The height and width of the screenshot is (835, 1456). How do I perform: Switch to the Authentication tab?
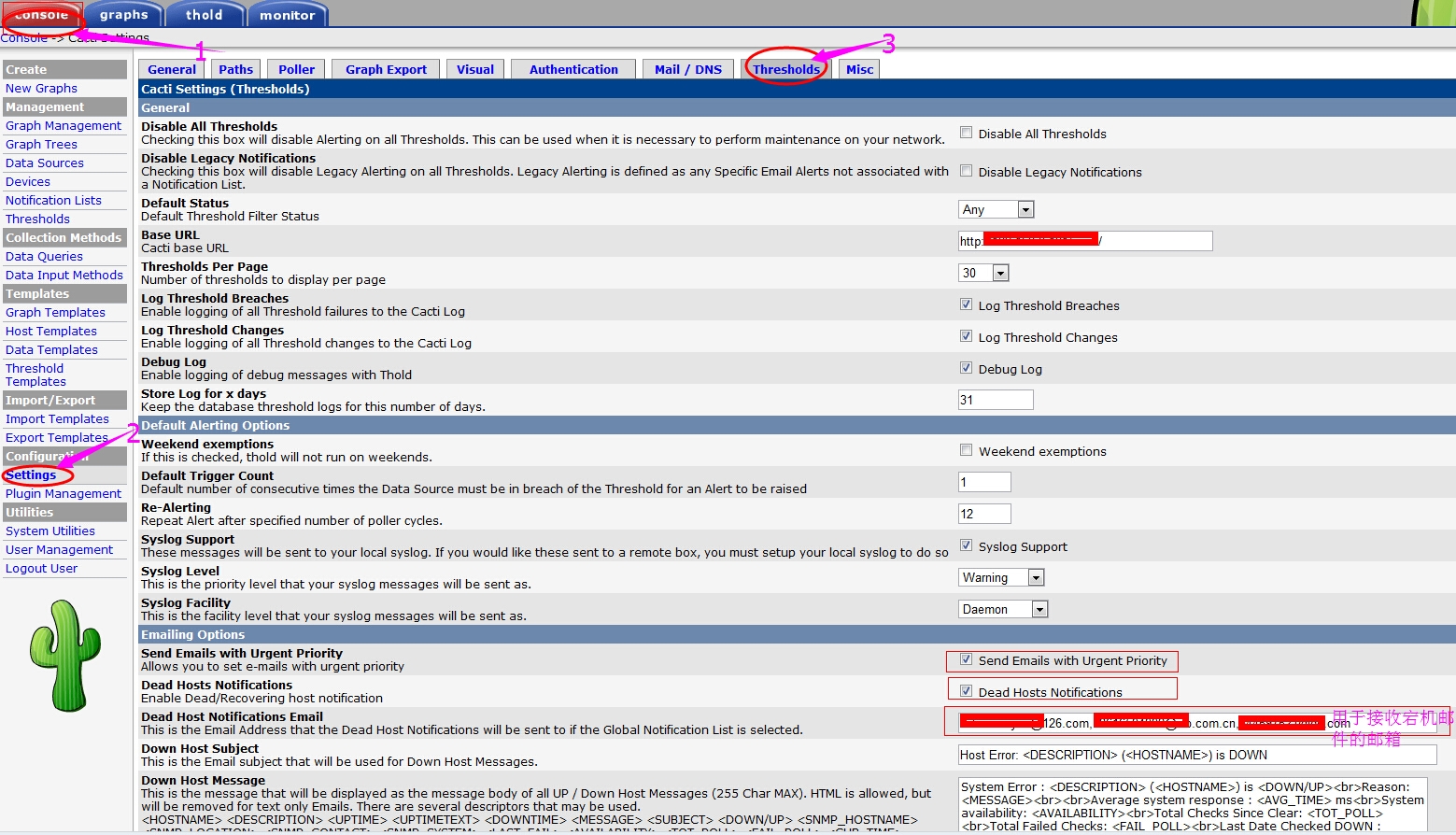pyautogui.click(x=573, y=69)
